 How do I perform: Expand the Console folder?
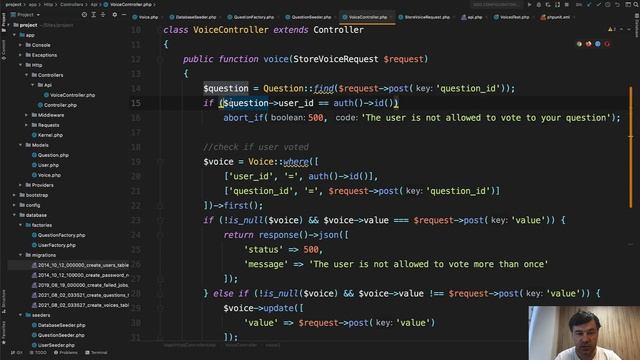point(20,45)
